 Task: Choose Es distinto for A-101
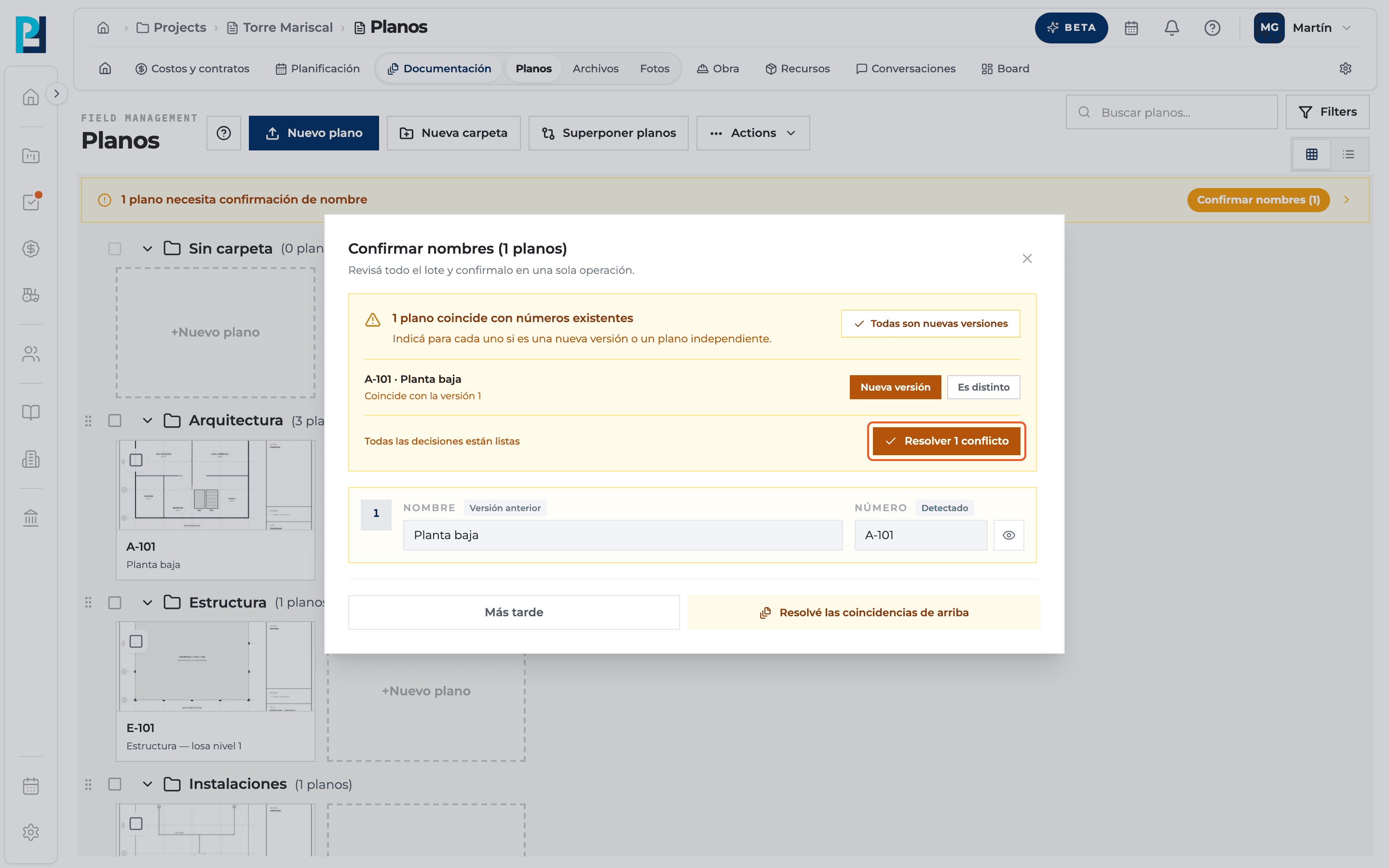pyautogui.click(x=983, y=387)
